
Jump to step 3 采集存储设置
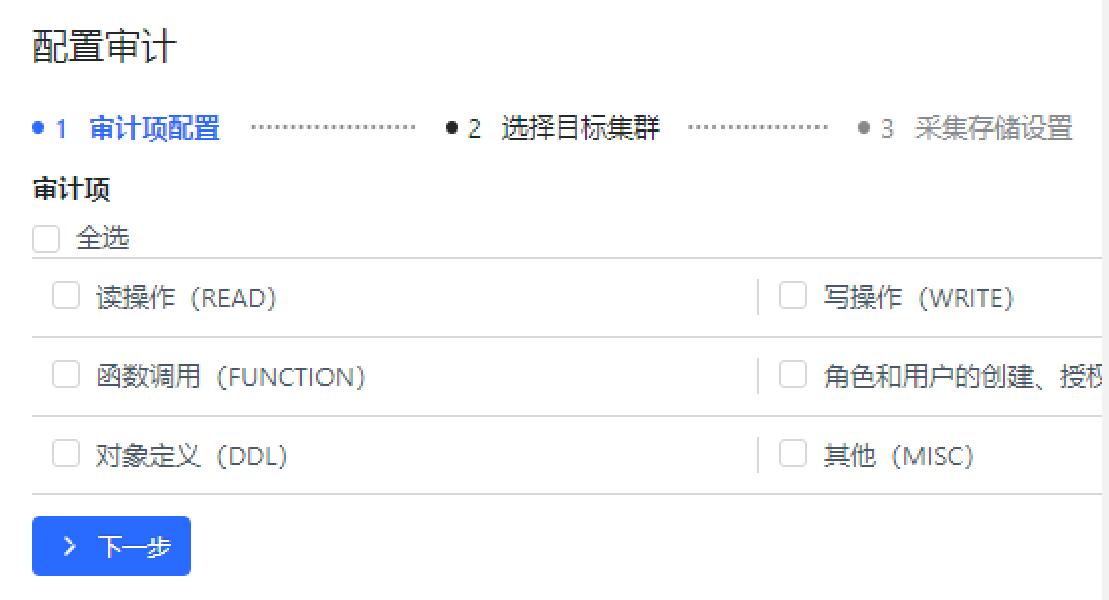[x=990, y=128]
